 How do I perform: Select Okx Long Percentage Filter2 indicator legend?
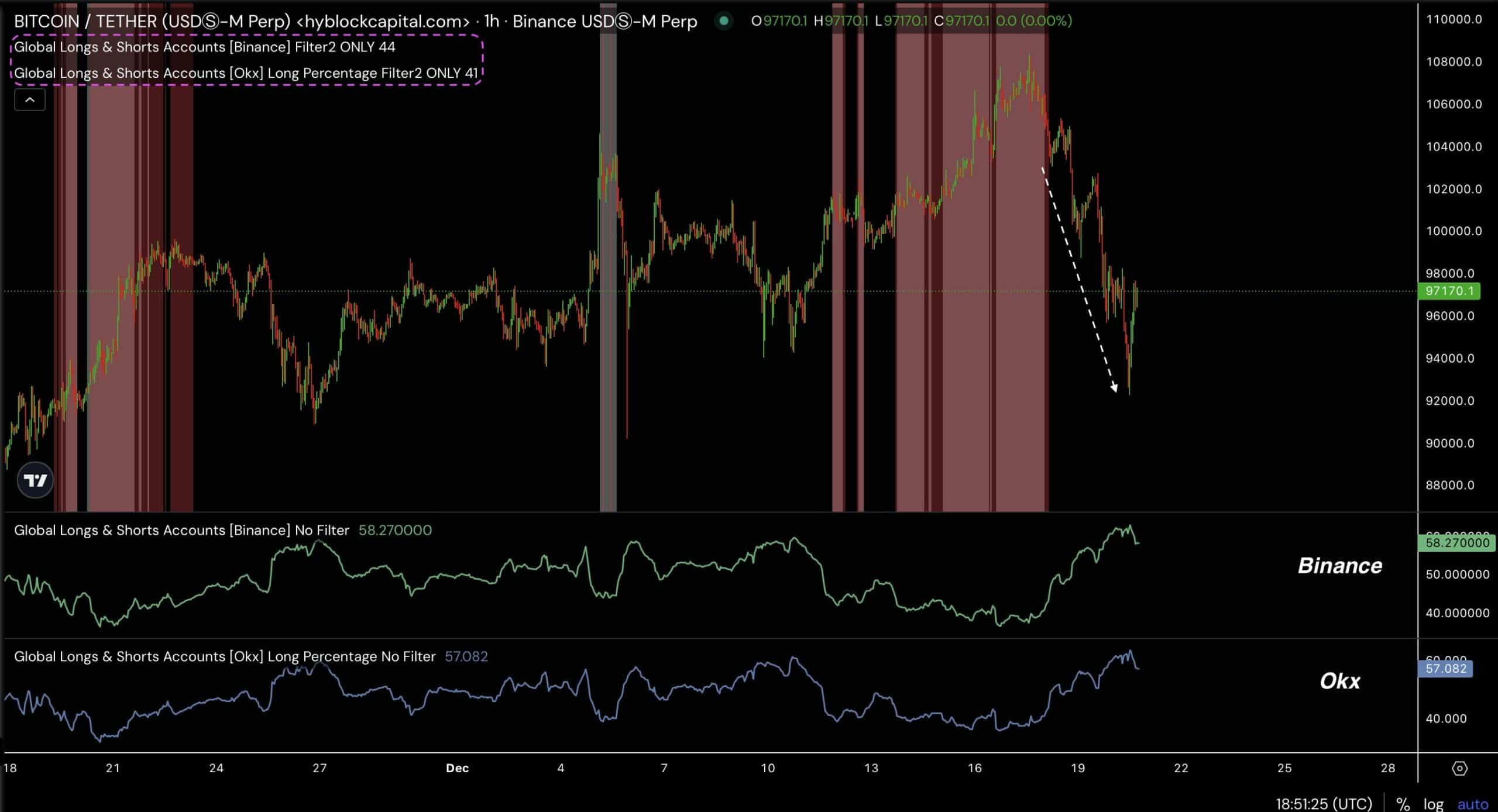pyautogui.click(x=246, y=73)
